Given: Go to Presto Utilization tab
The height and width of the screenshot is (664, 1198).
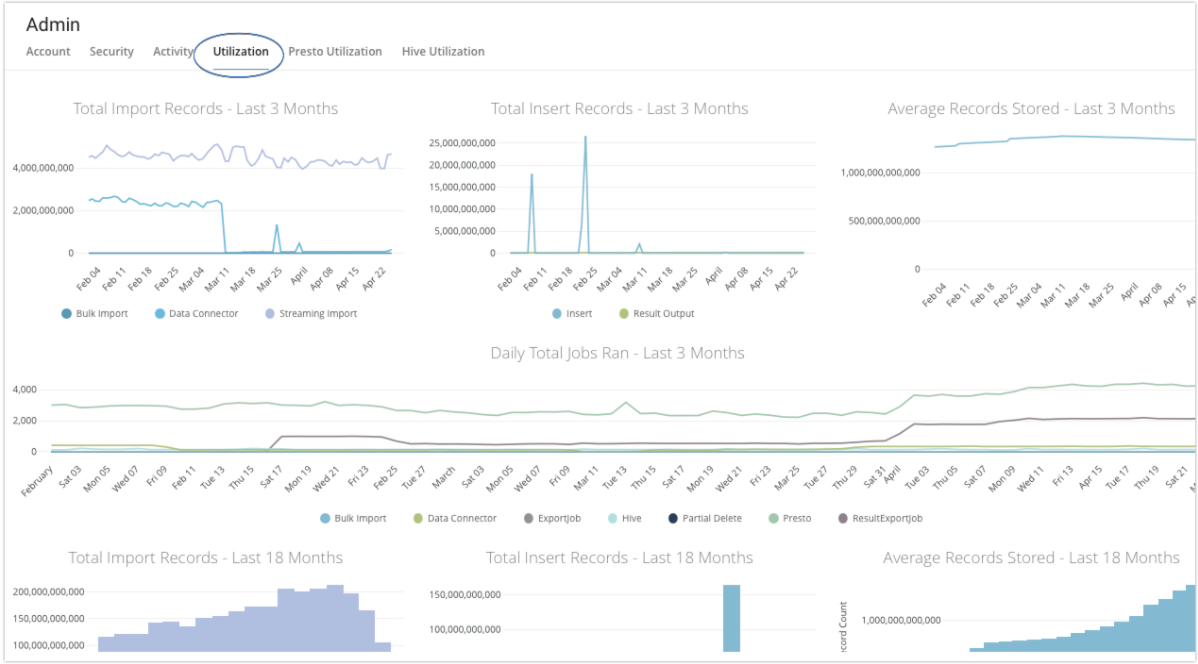Looking at the screenshot, I should click(x=335, y=51).
